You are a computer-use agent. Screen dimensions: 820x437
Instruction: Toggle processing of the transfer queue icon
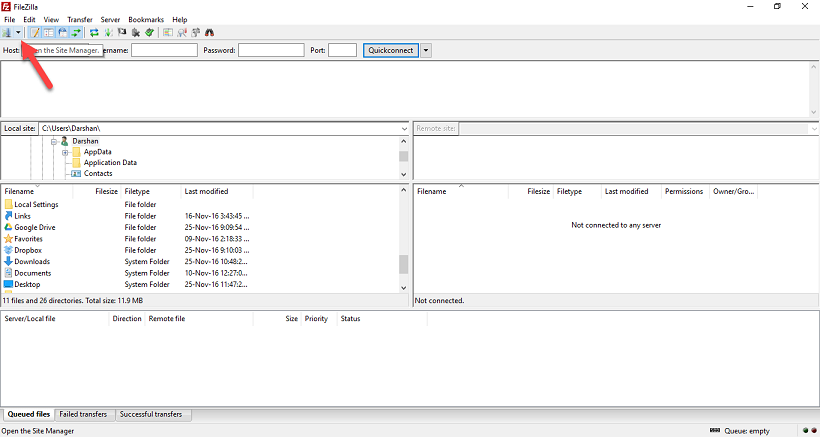click(x=108, y=32)
